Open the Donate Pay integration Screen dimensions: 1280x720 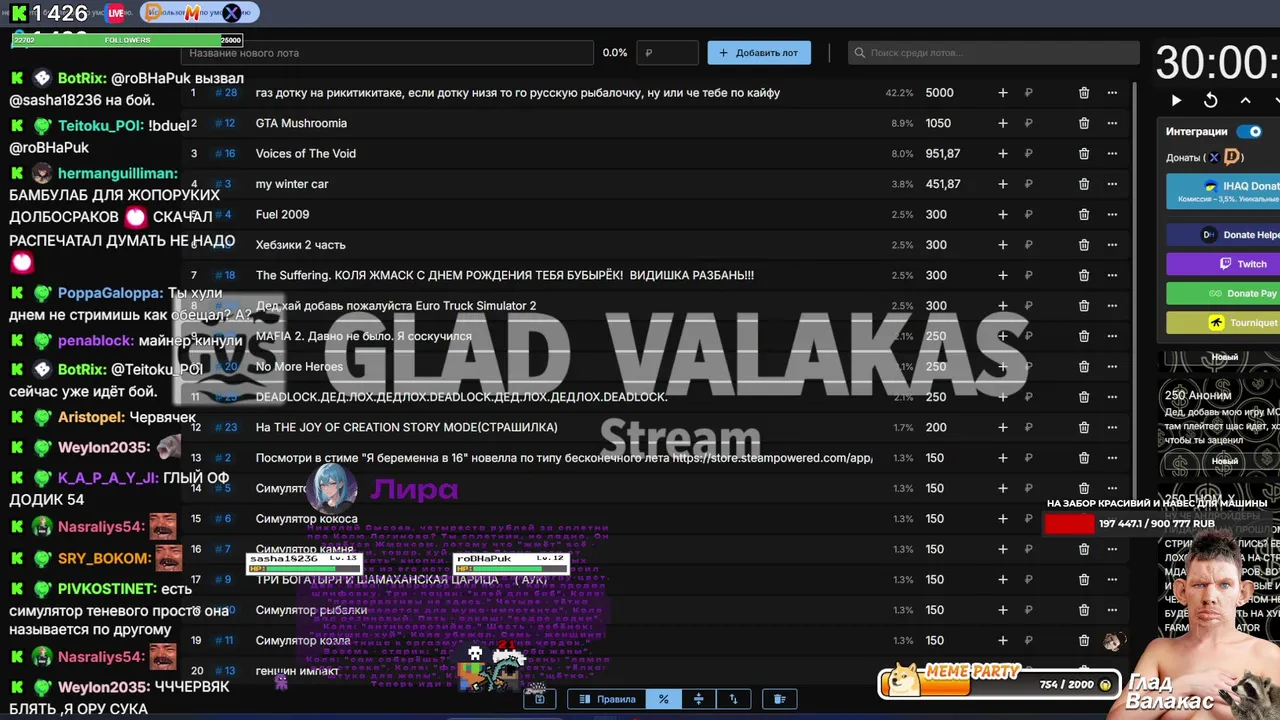1223,293
